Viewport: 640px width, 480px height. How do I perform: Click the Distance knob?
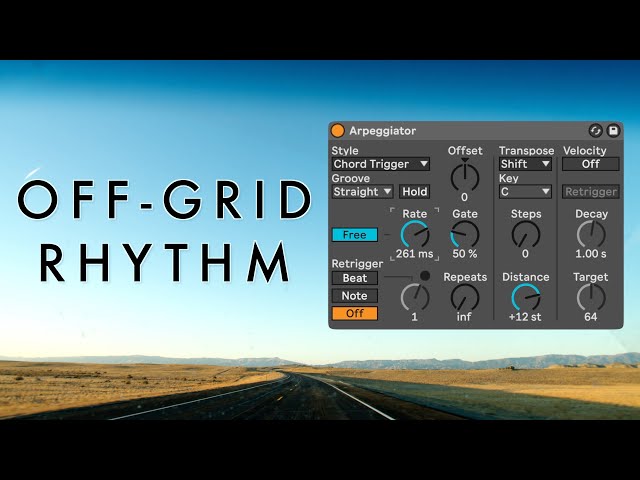point(526,298)
